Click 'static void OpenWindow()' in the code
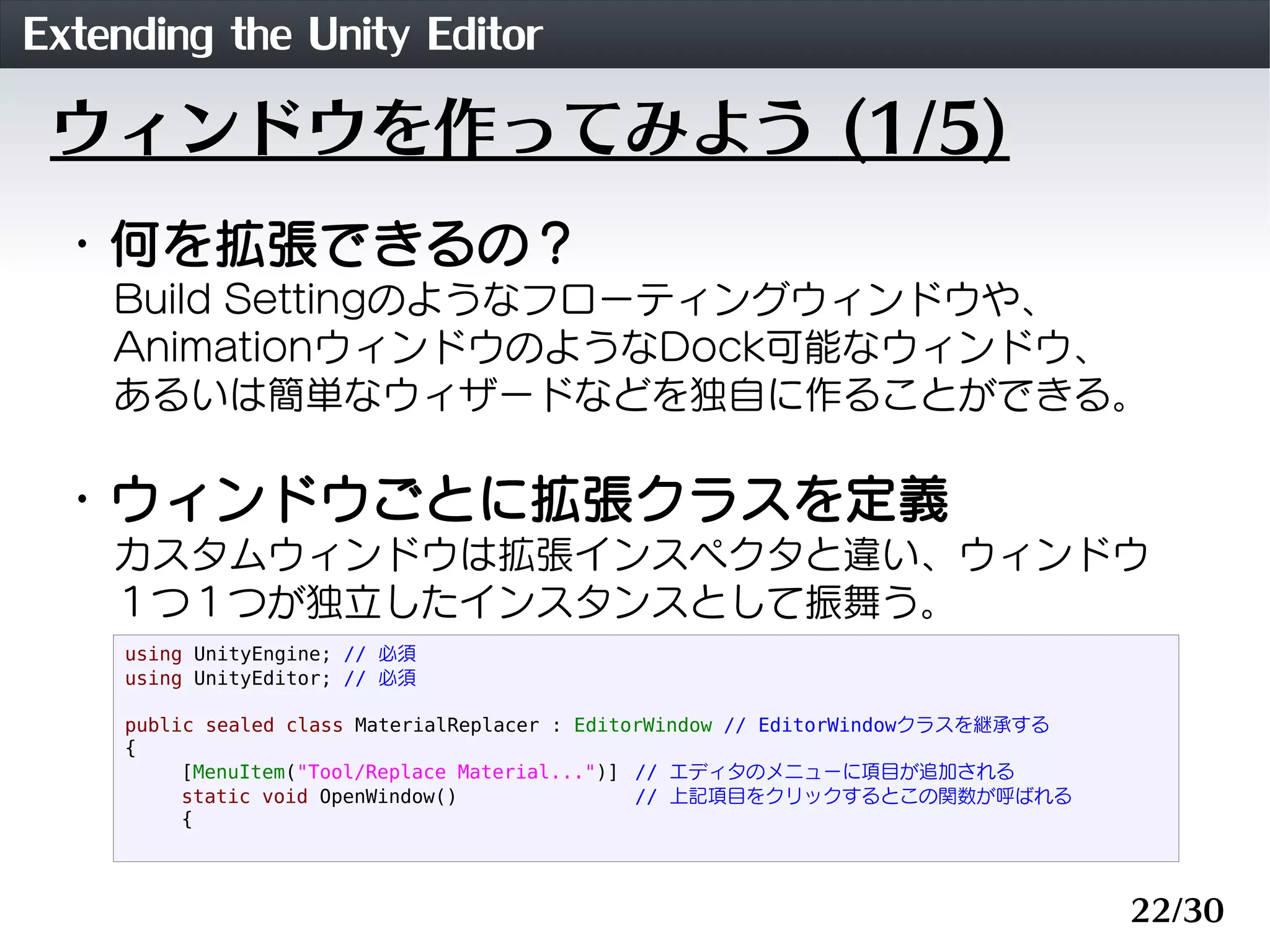 coord(319,796)
